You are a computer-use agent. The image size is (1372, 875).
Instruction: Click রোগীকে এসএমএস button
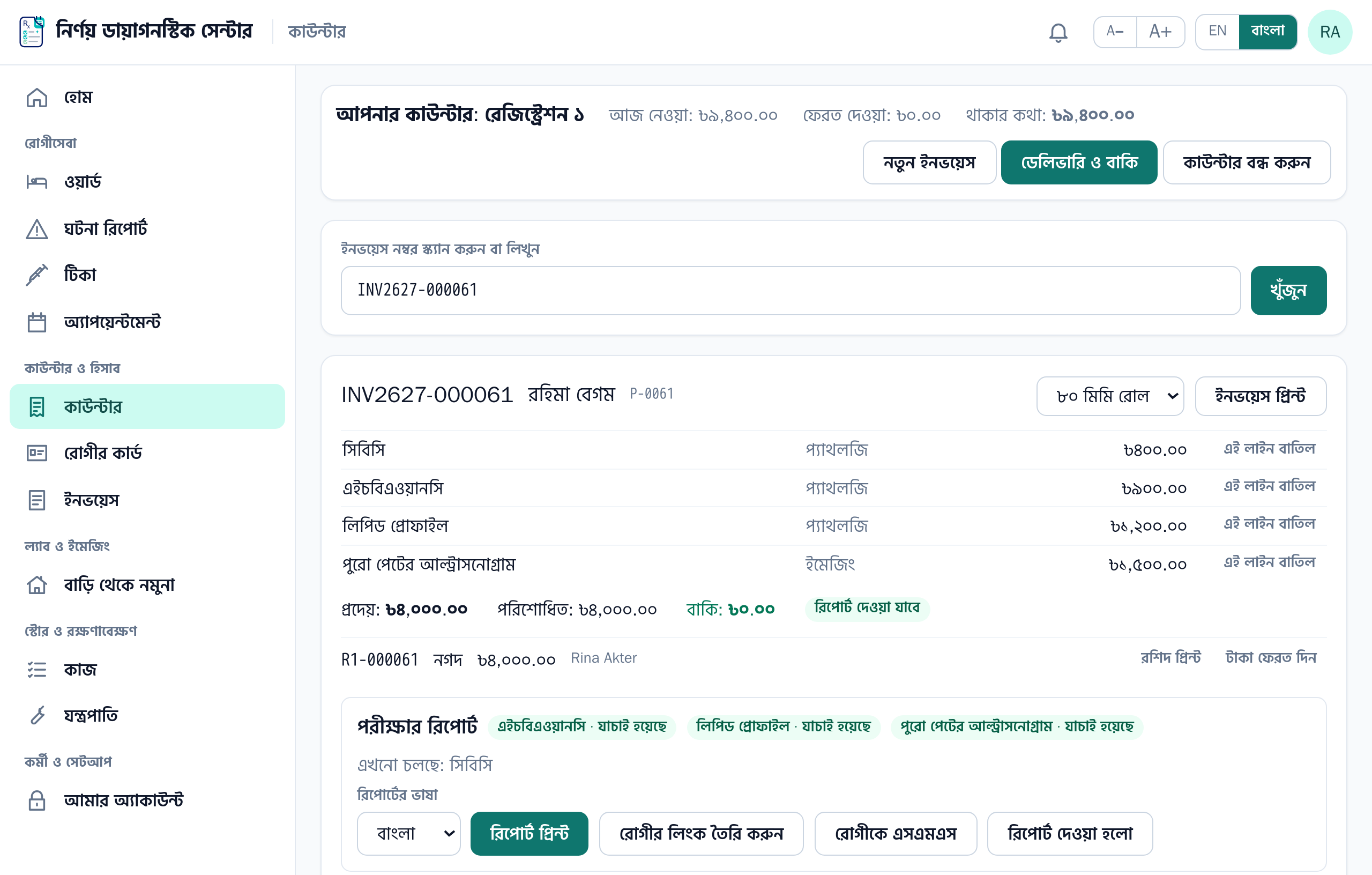coord(895,834)
